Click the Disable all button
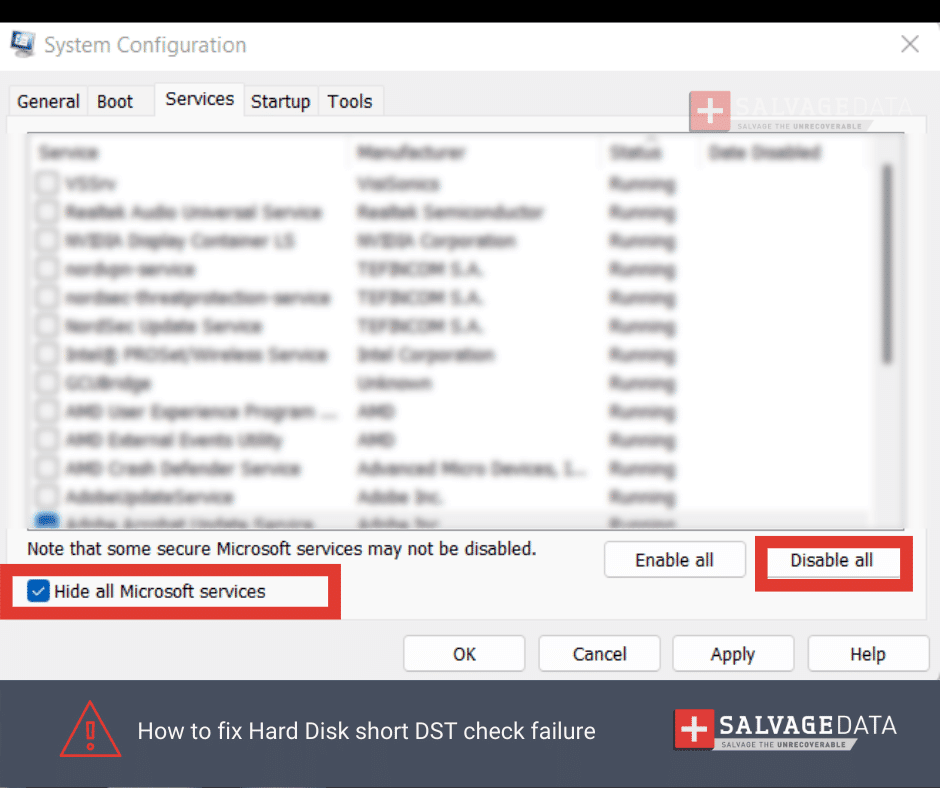Screen dimensions: 940x788 tap(833, 563)
